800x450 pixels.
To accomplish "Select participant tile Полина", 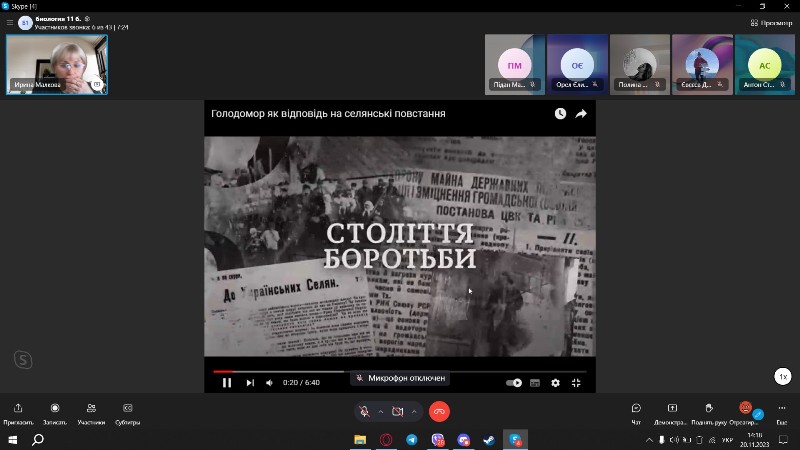I will [x=640, y=64].
